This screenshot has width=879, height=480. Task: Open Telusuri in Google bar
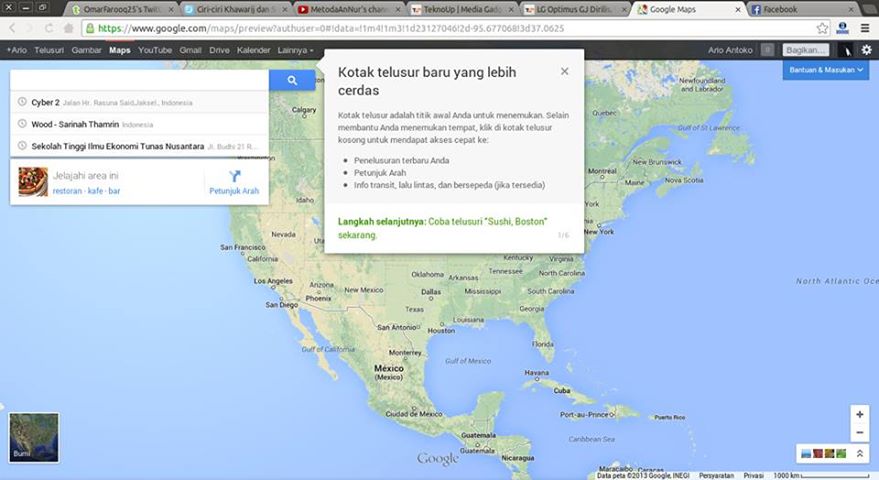[x=49, y=50]
